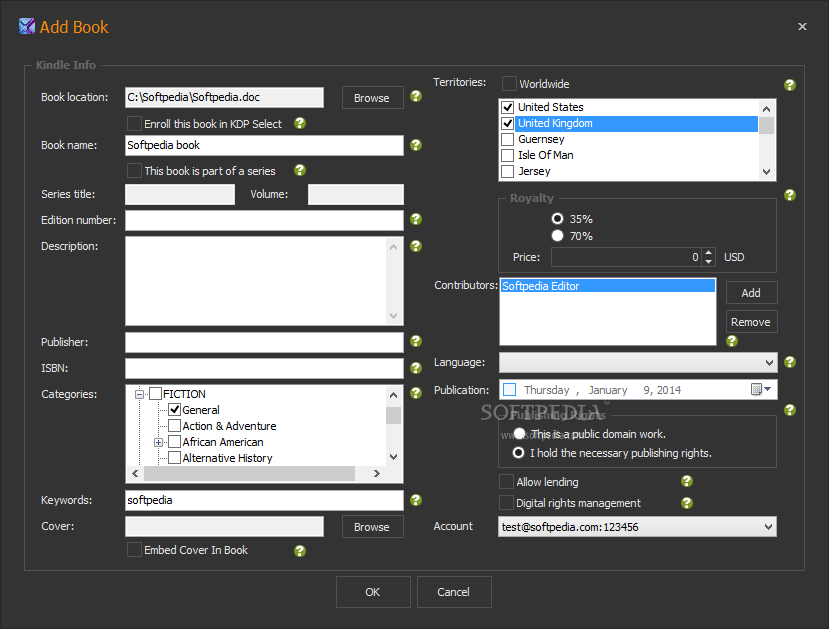
Task: Enable Enroll this book in KDP Select
Action: point(134,124)
